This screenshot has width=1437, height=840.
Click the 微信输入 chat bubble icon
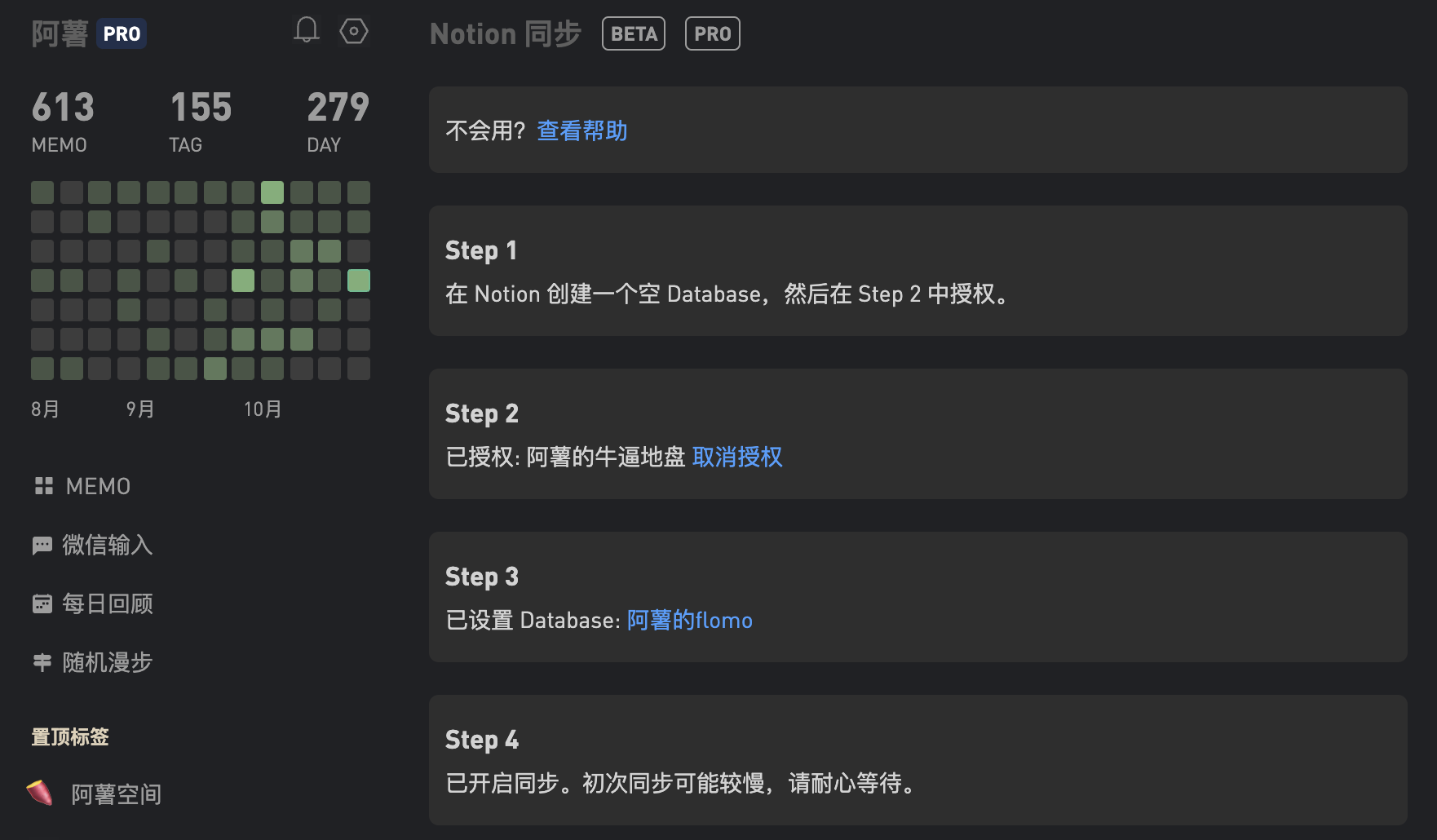42,546
